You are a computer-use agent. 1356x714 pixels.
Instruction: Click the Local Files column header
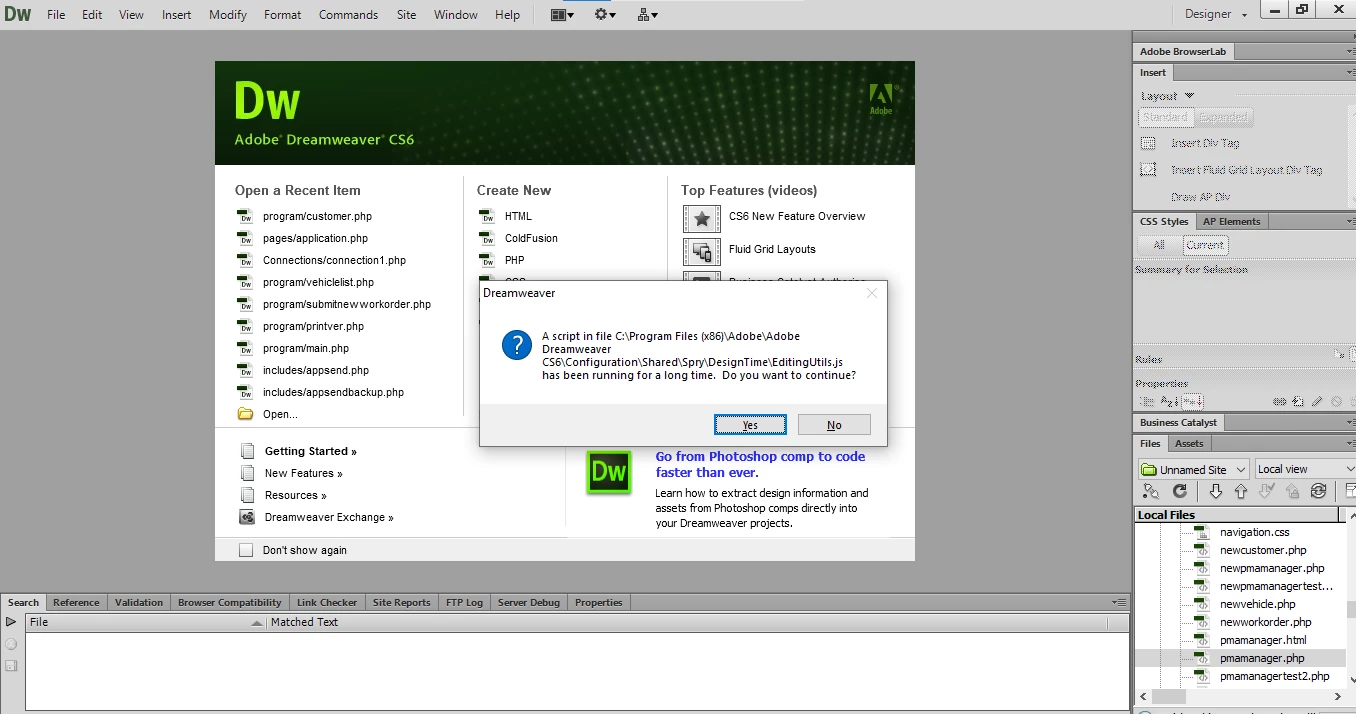[1237, 515]
